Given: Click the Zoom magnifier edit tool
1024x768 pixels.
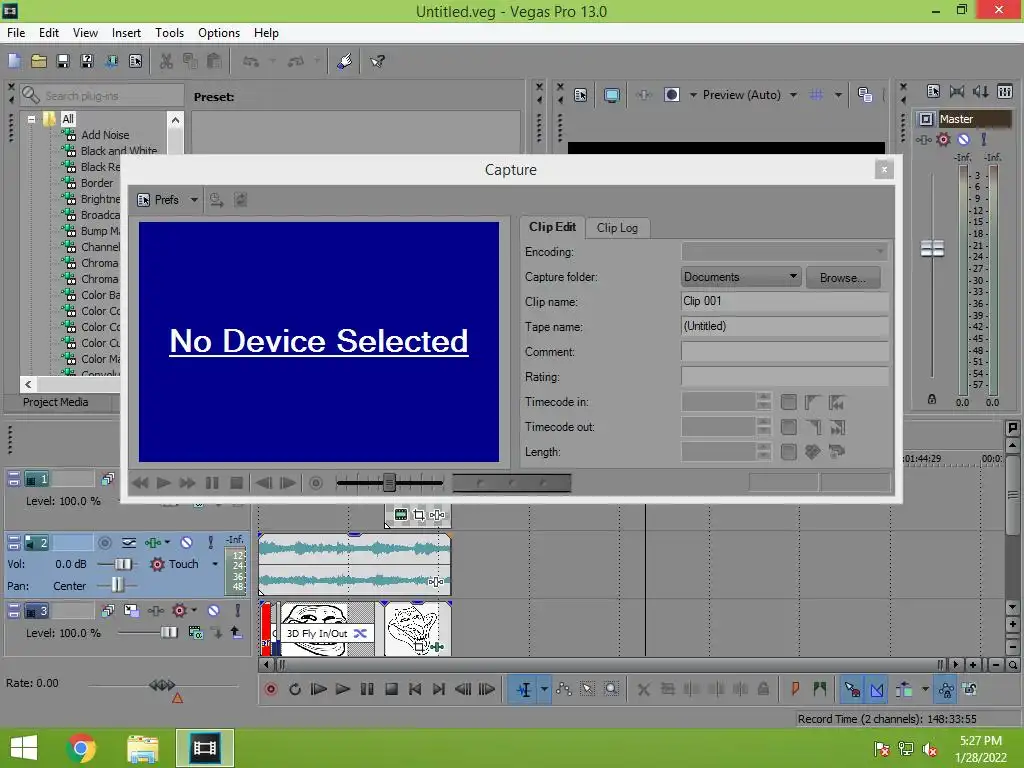Looking at the screenshot, I should (611, 689).
